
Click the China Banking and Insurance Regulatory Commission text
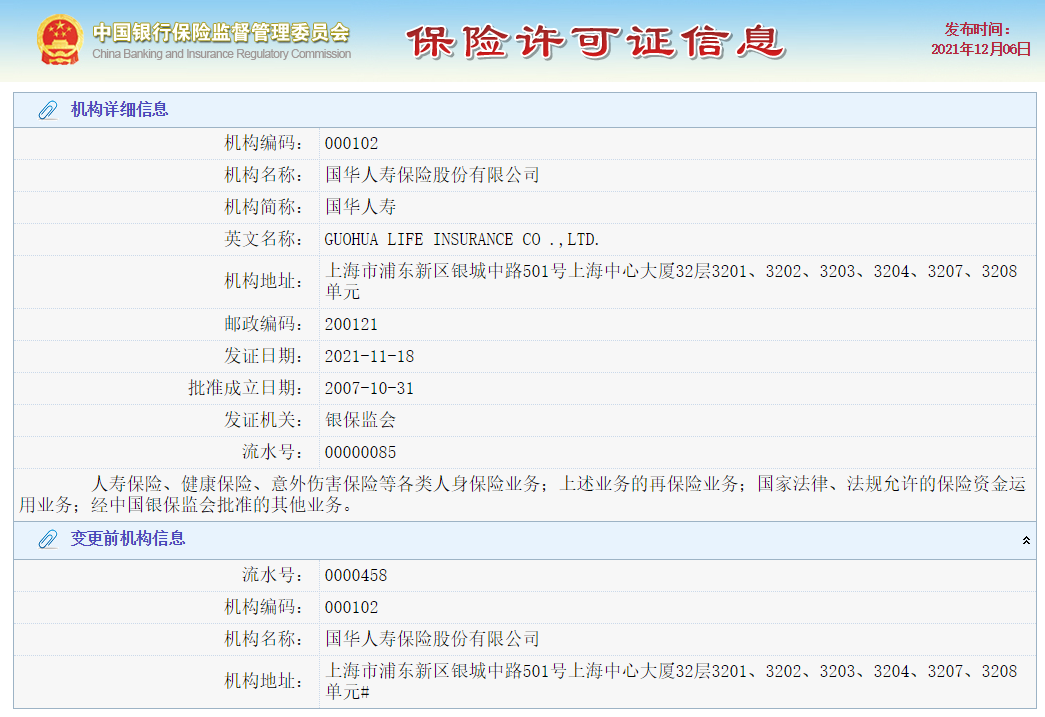[221, 54]
